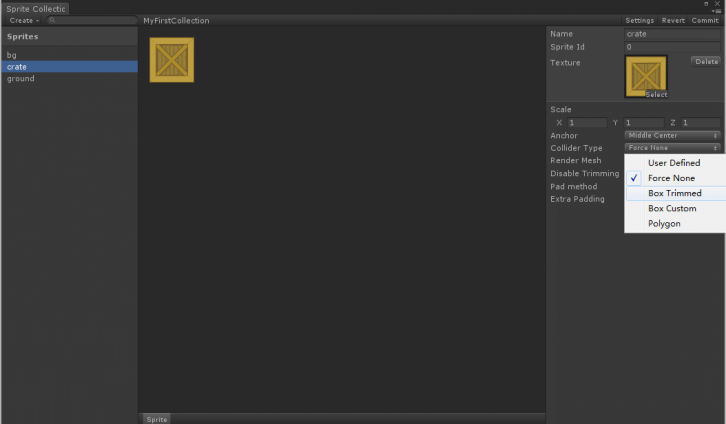Open the Create dropdown menu
The width and height of the screenshot is (726, 424).
tap(24, 20)
